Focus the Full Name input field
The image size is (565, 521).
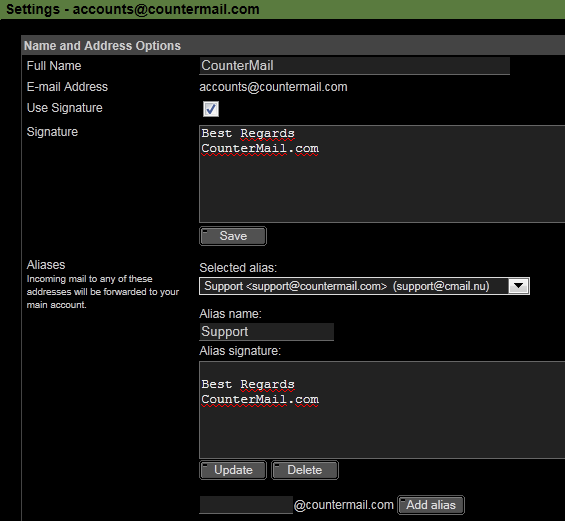tap(355, 66)
